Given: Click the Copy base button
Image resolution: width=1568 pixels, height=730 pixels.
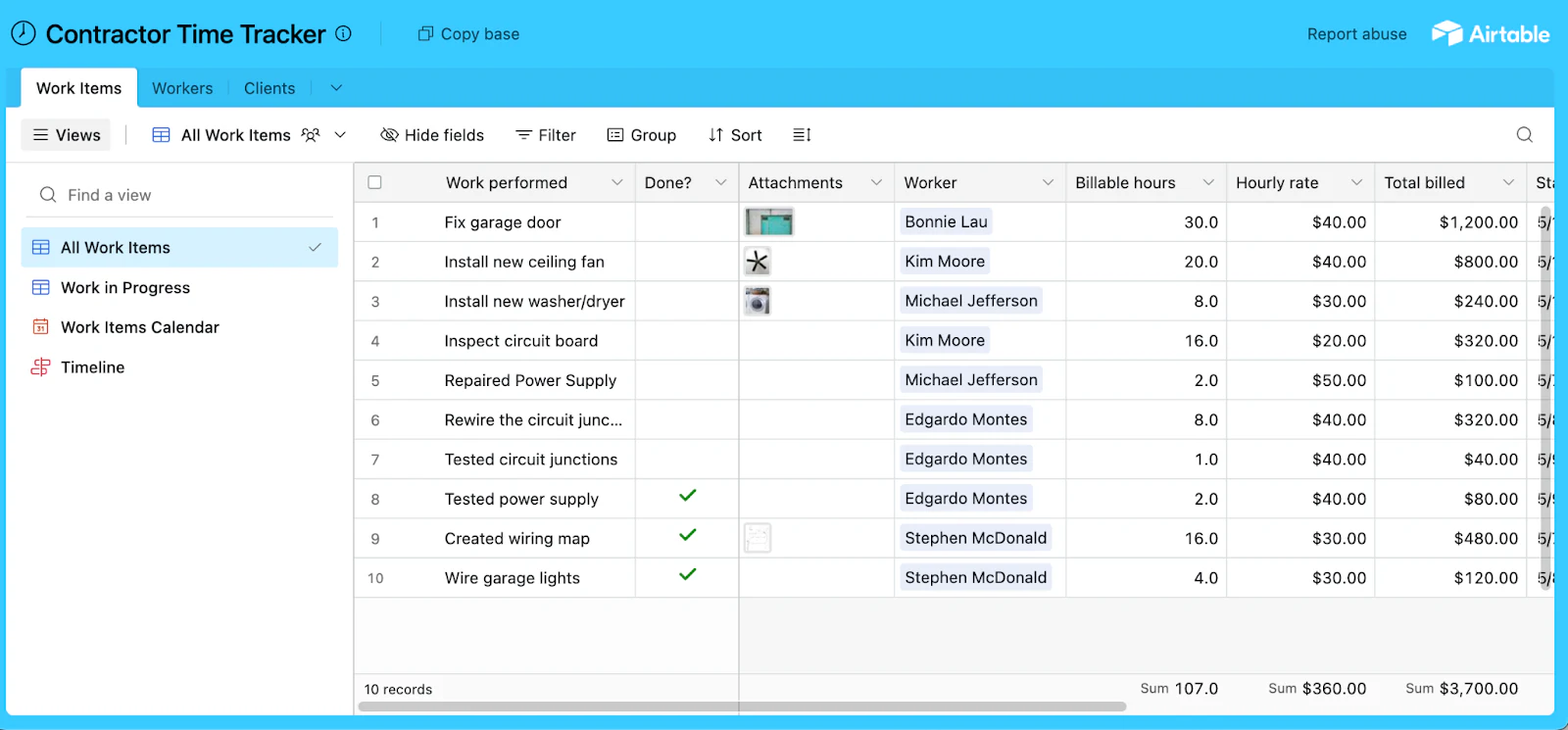Looking at the screenshot, I should [x=468, y=34].
